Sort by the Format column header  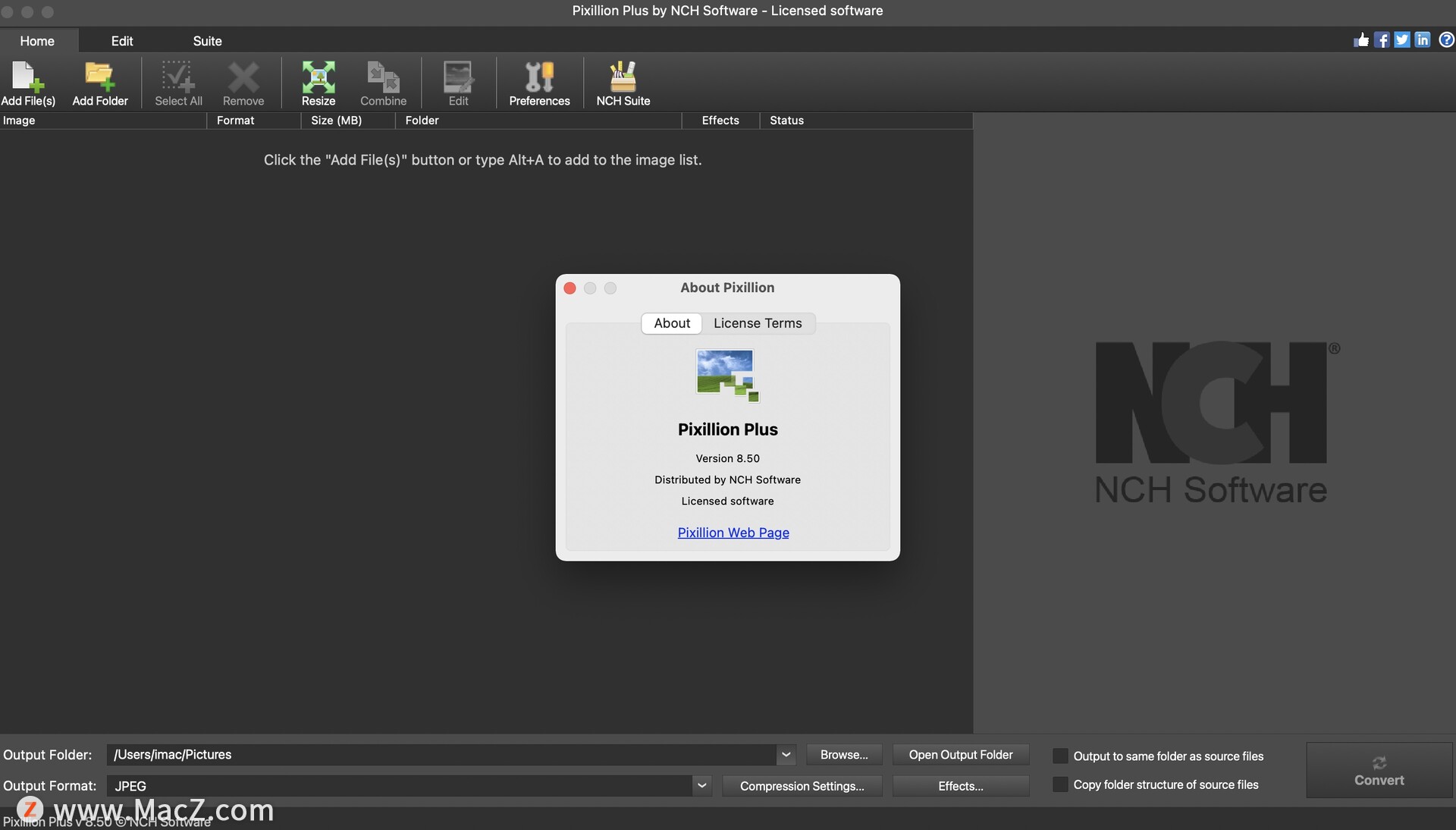[x=254, y=121]
